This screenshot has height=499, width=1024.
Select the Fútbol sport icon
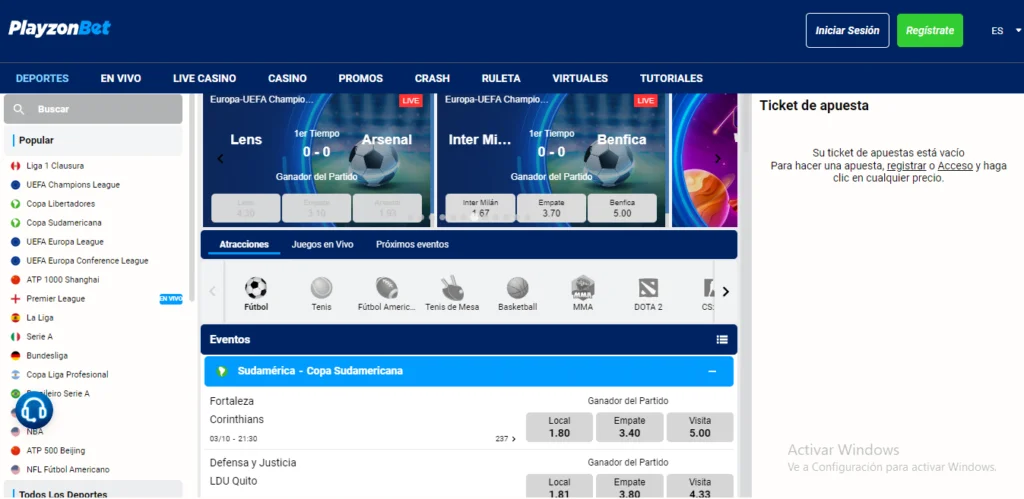pyautogui.click(x=256, y=290)
